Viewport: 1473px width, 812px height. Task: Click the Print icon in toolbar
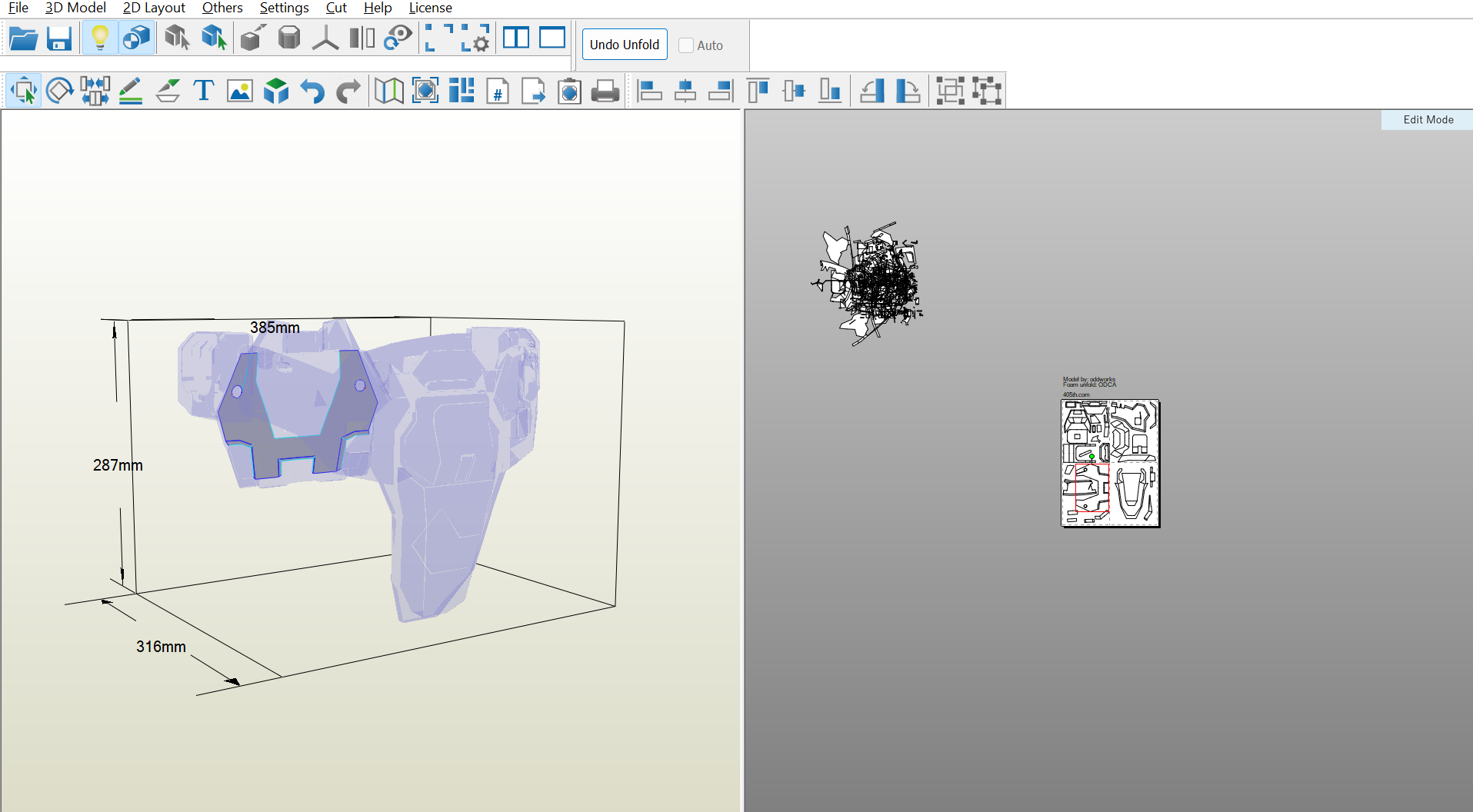605,92
